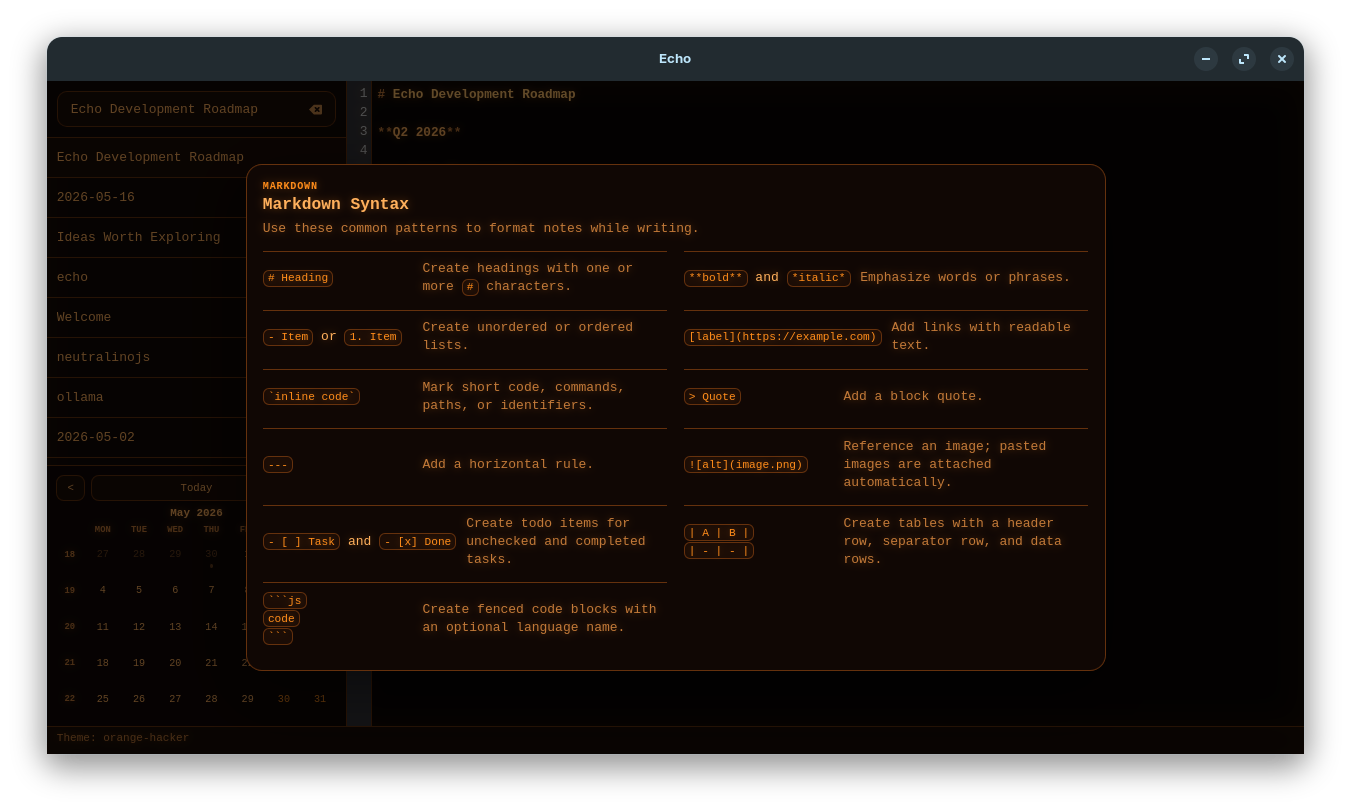Select May 13 in the calendar
Image resolution: width=1351 pixels, height=811 pixels.
pyautogui.click(x=175, y=627)
